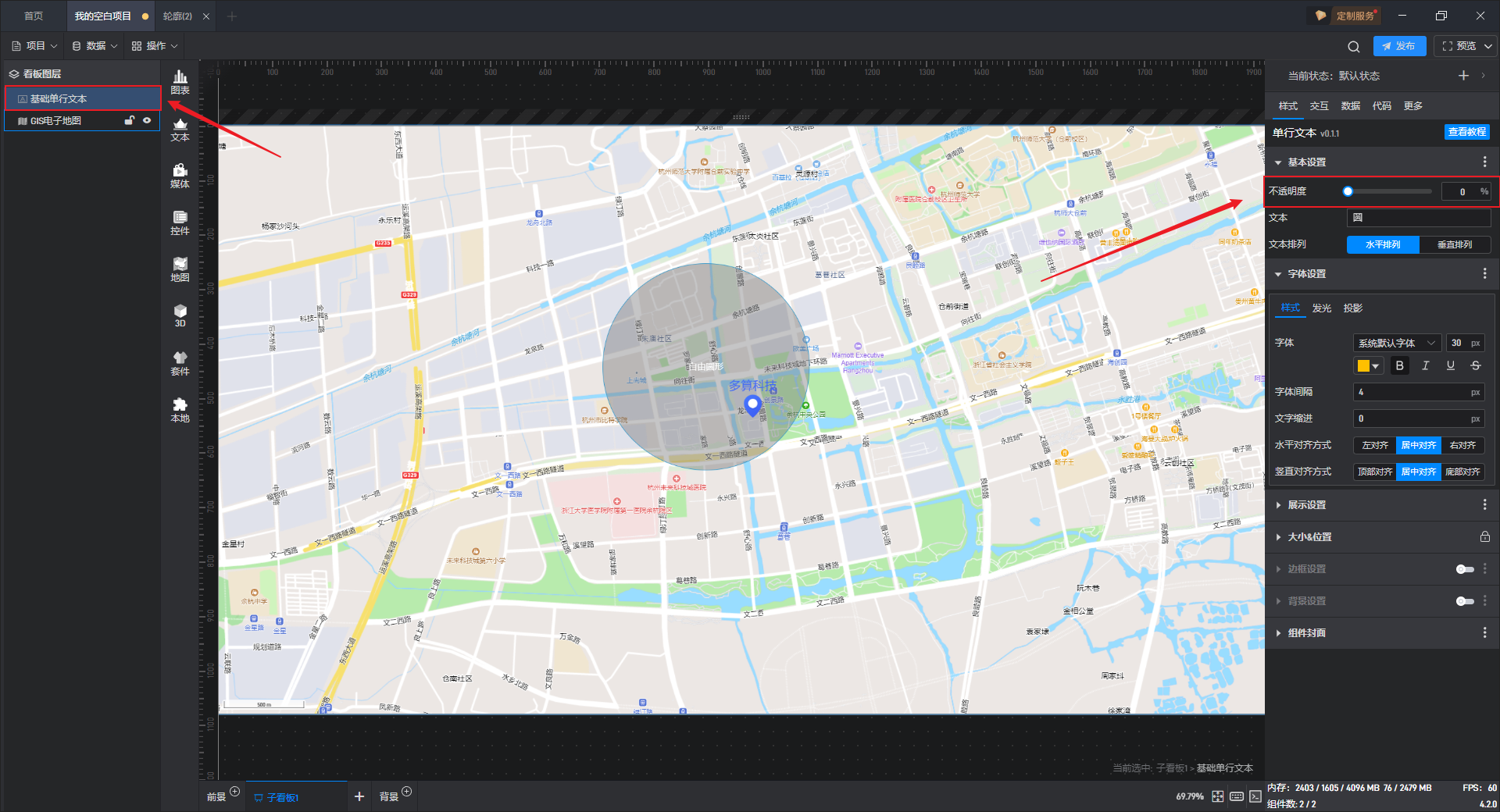
Task: Open the 项目 dropdown menu
Action: (34, 46)
